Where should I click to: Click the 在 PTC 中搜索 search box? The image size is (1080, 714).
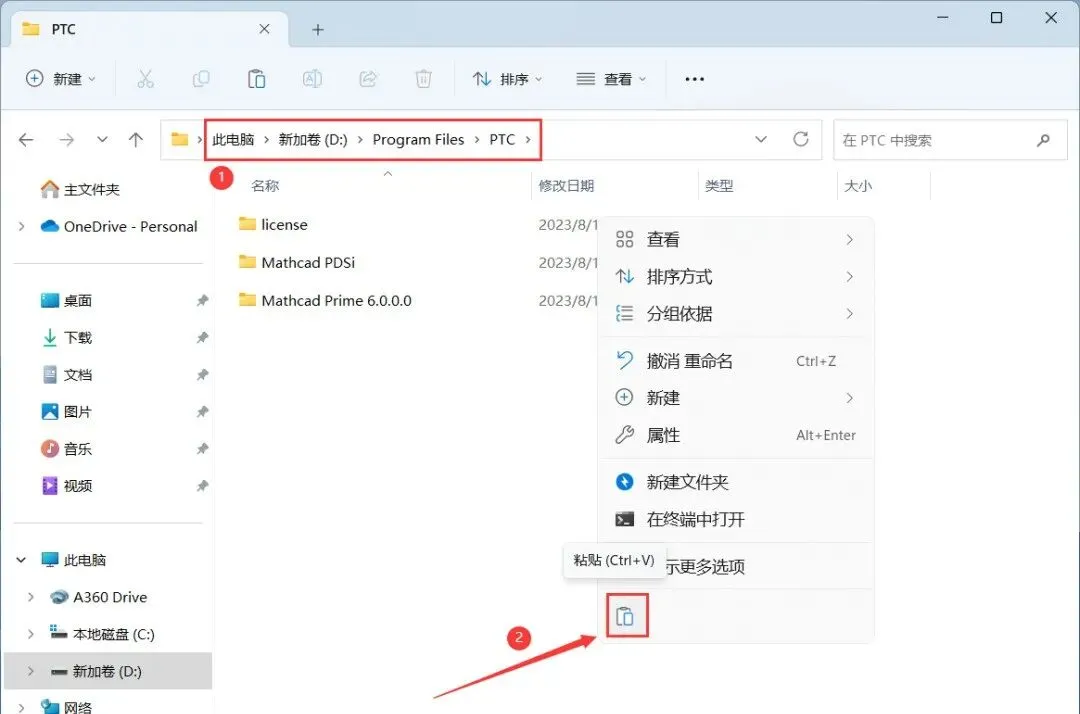point(950,140)
